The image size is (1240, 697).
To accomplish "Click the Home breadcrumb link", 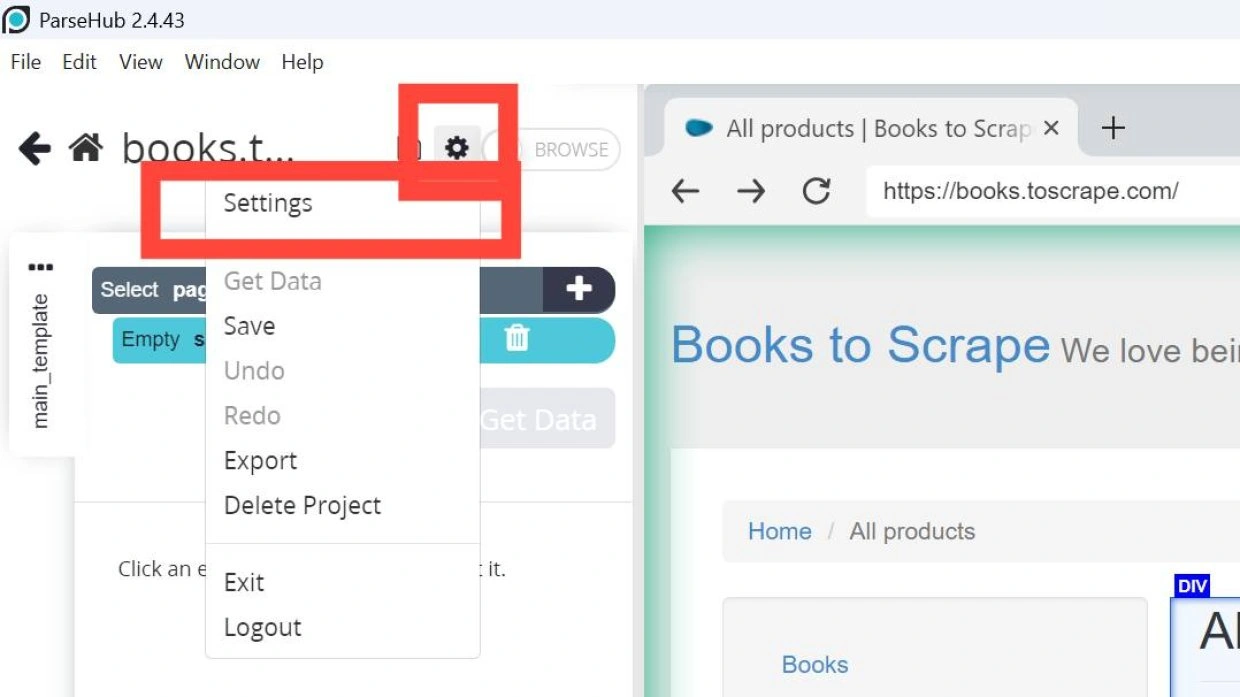I will (779, 531).
